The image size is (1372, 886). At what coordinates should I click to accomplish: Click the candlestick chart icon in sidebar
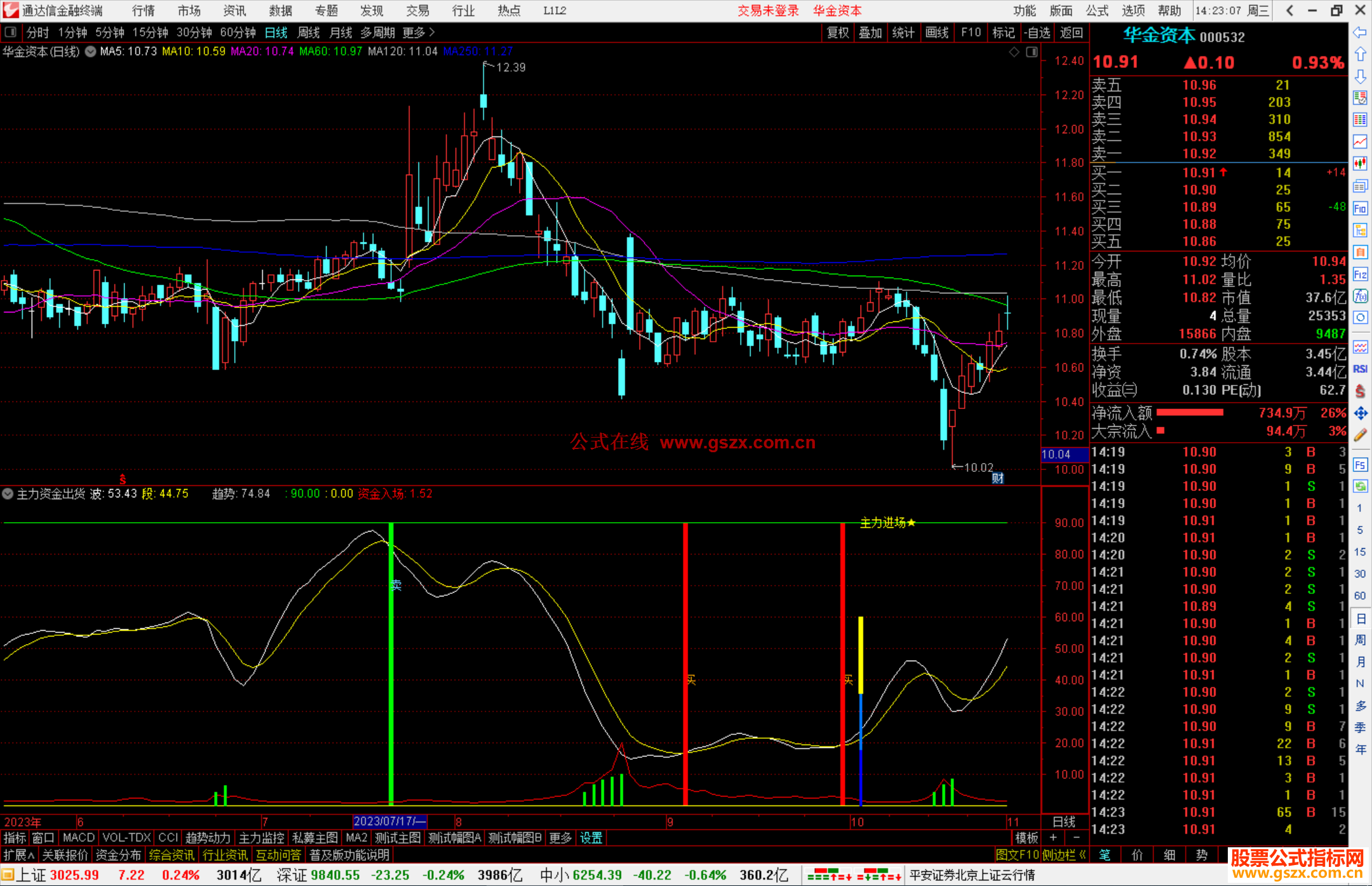tap(1360, 164)
